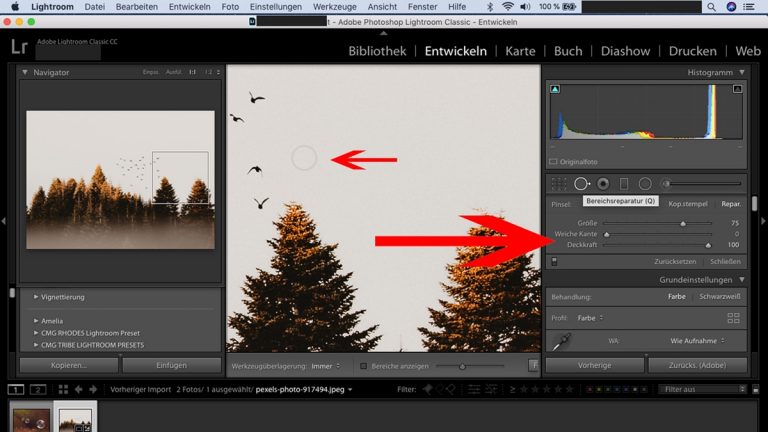This screenshot has height=432, width=768.
Task: Click the grid view icon in filmstrip bar
Action: pyautogui.click(x=62, y=389)
